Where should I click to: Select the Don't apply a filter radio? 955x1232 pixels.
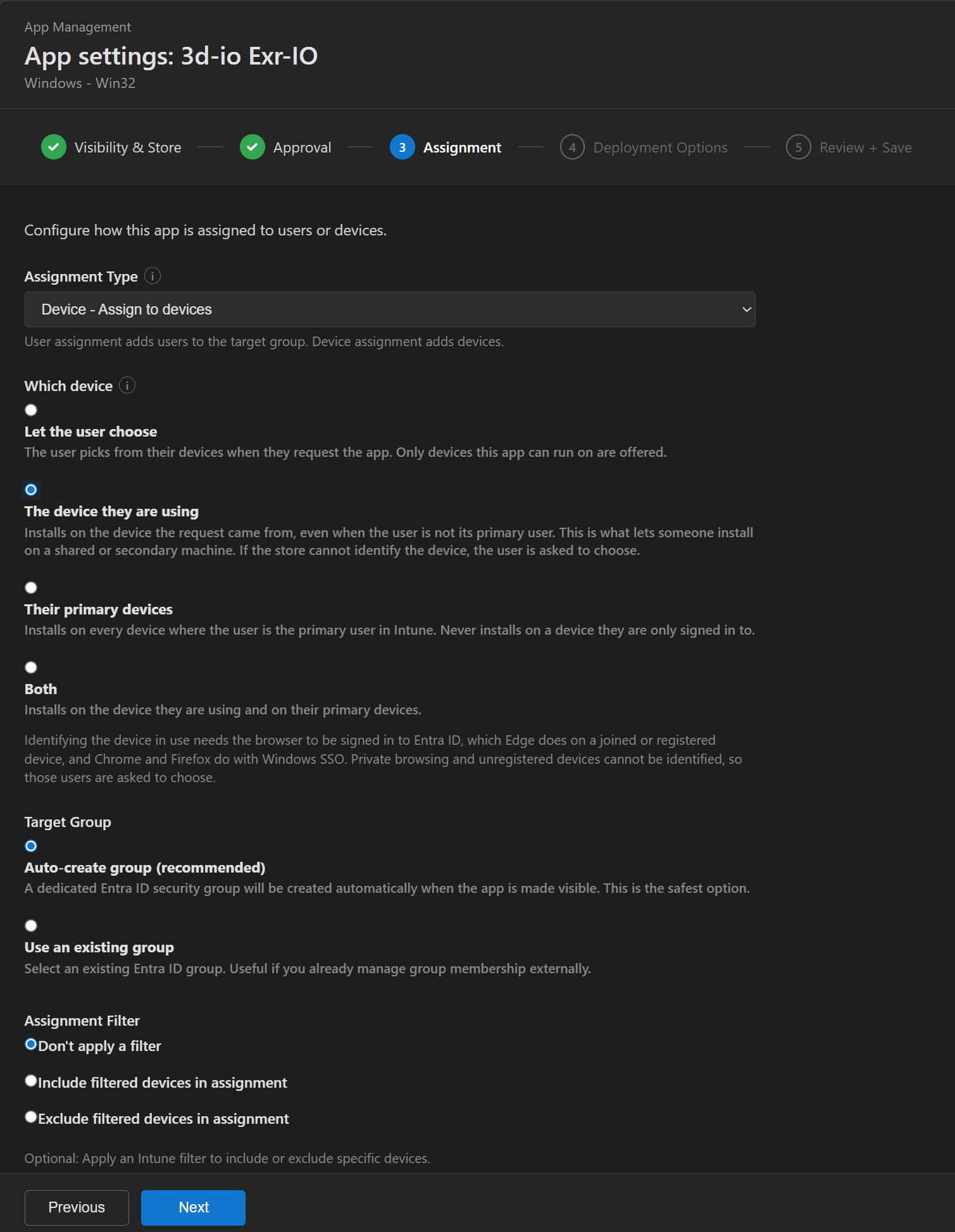31,1044
